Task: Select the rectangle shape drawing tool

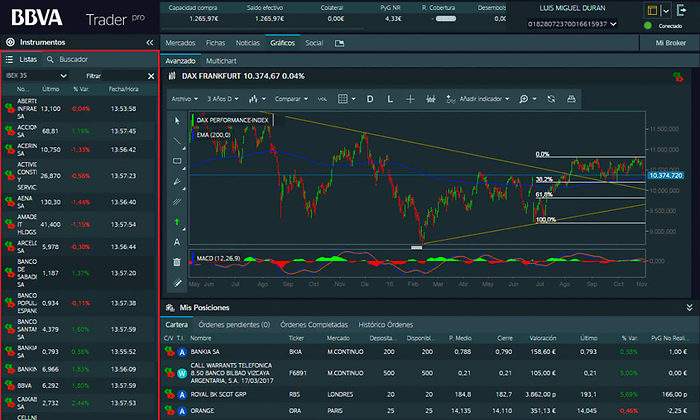Action: pyautogui.click(x=177, y=161)
